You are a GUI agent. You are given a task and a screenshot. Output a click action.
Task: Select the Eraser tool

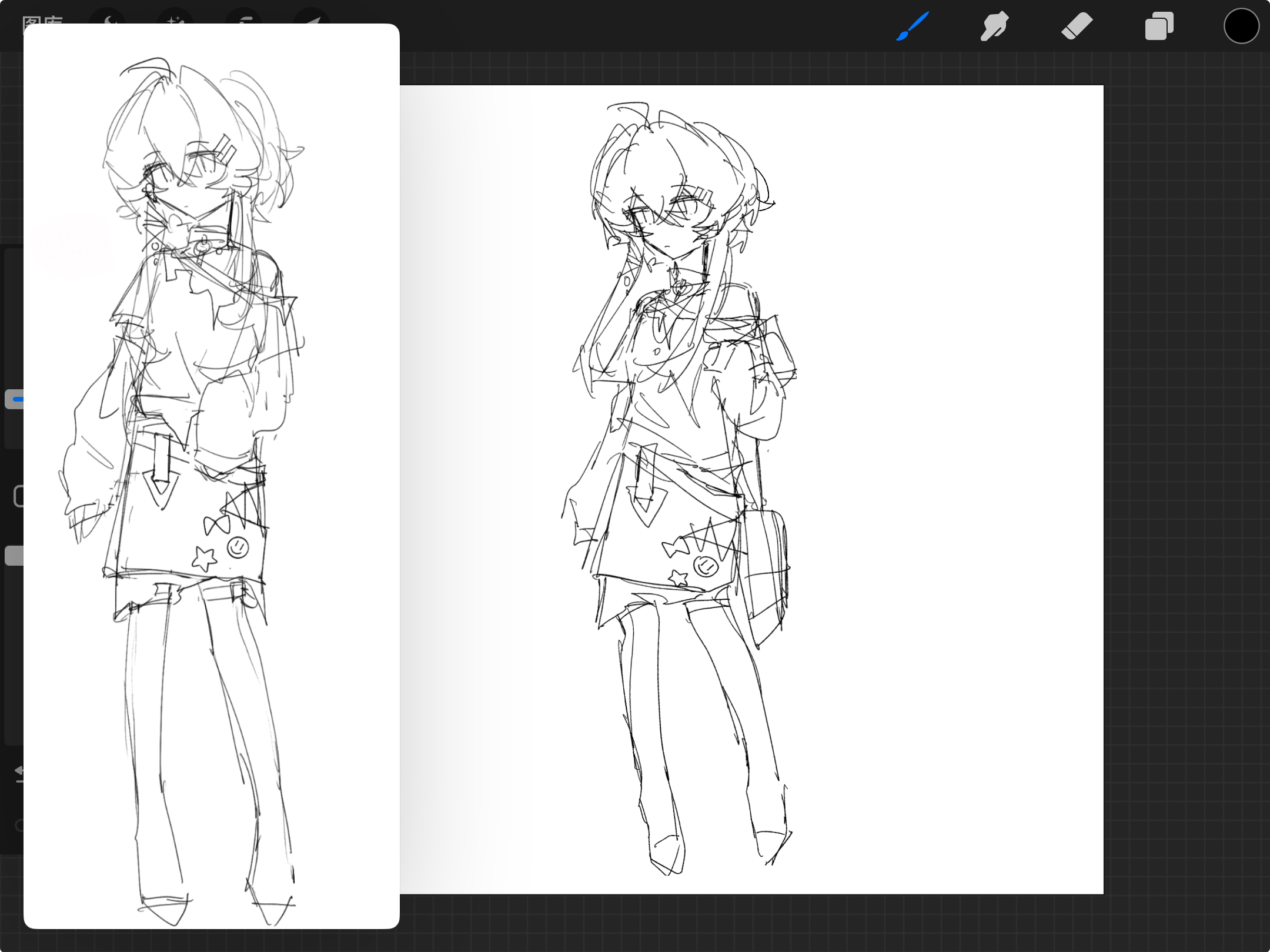[1077, 26]
